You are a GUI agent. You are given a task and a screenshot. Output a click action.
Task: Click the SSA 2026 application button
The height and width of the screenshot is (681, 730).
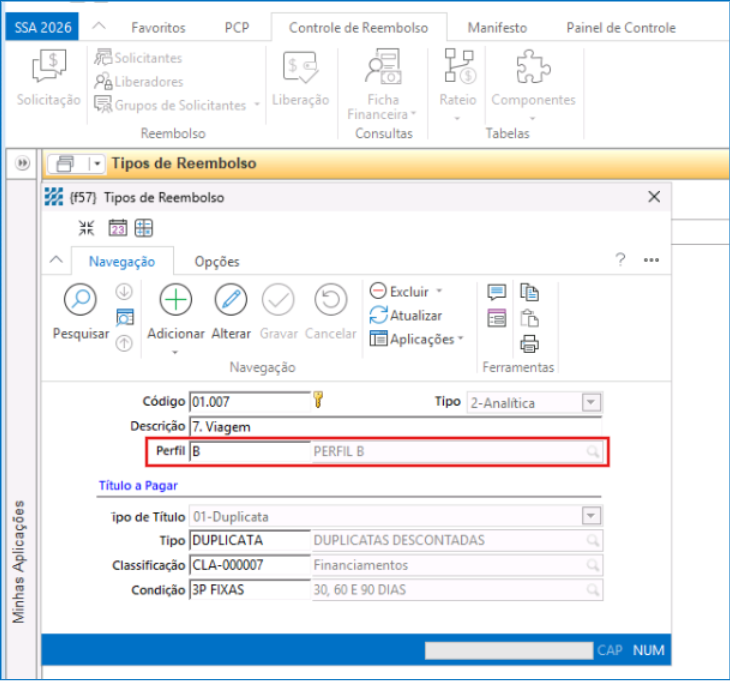[43, 27]
